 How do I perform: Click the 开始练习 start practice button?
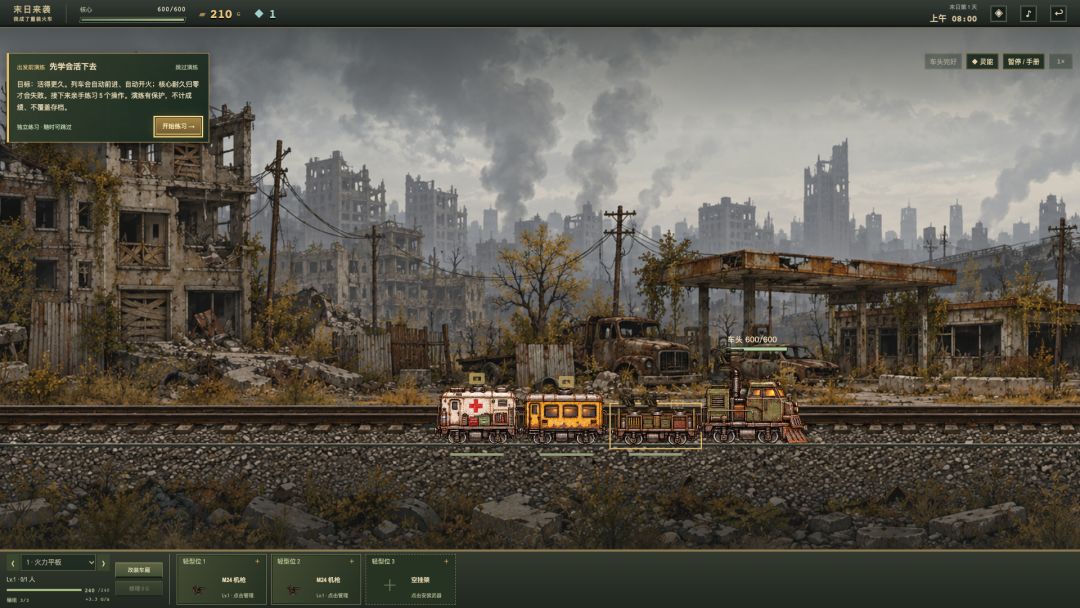click(178, 127)
